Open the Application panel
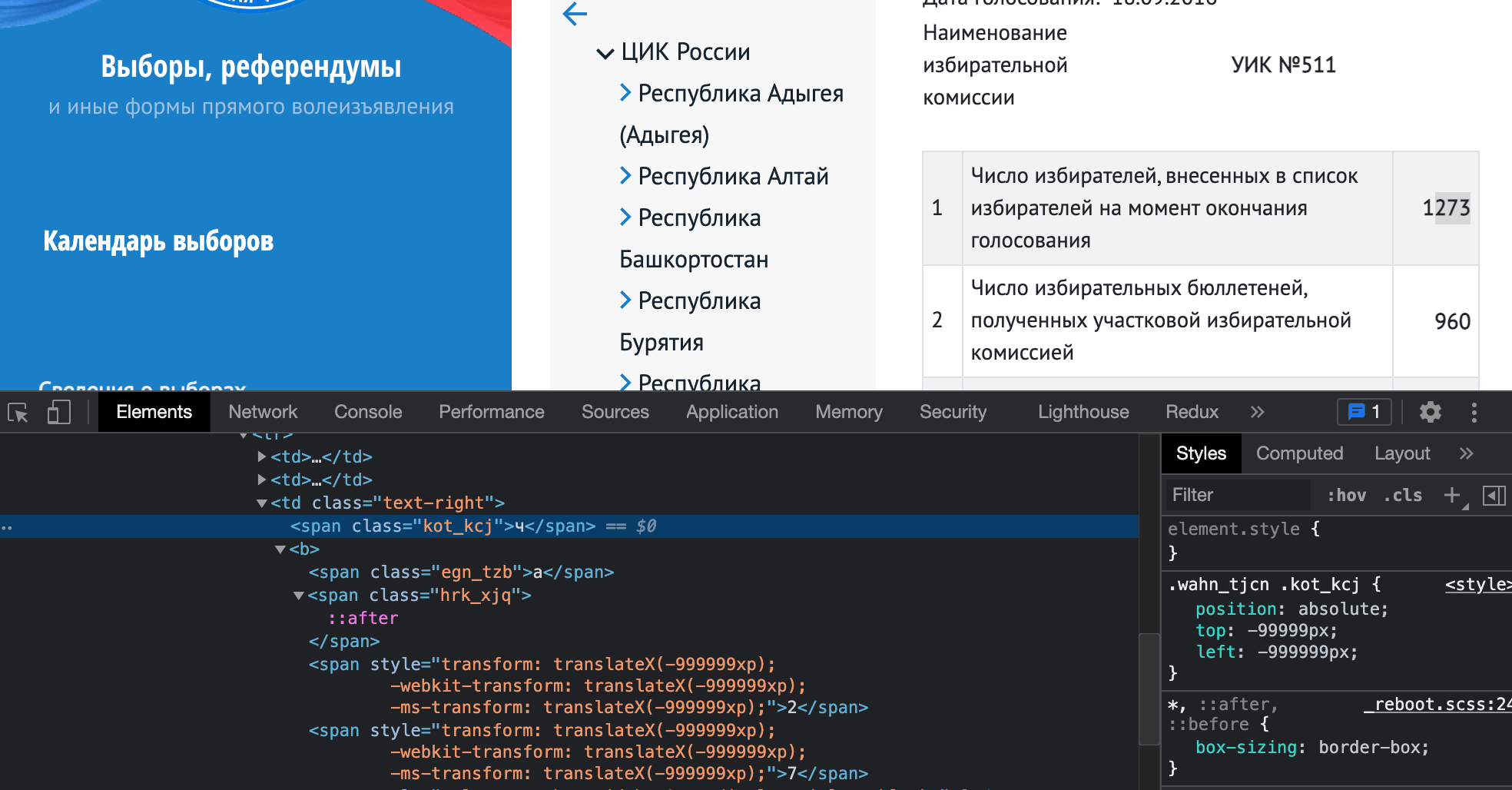 pos(732,412)
